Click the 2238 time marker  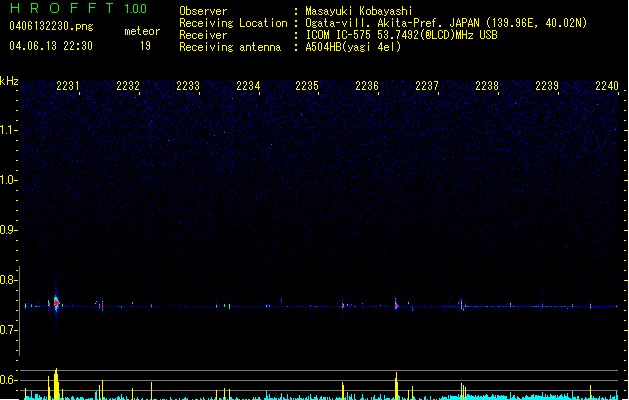pyautogui.click(x=487, y=86)
